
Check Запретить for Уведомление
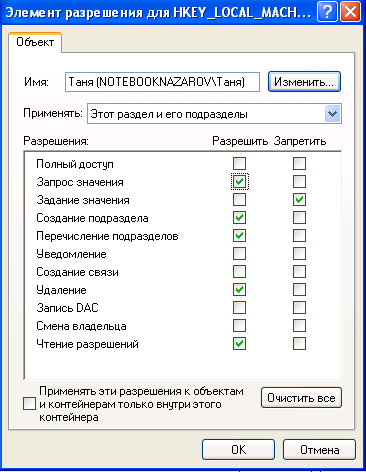(299, 254)
